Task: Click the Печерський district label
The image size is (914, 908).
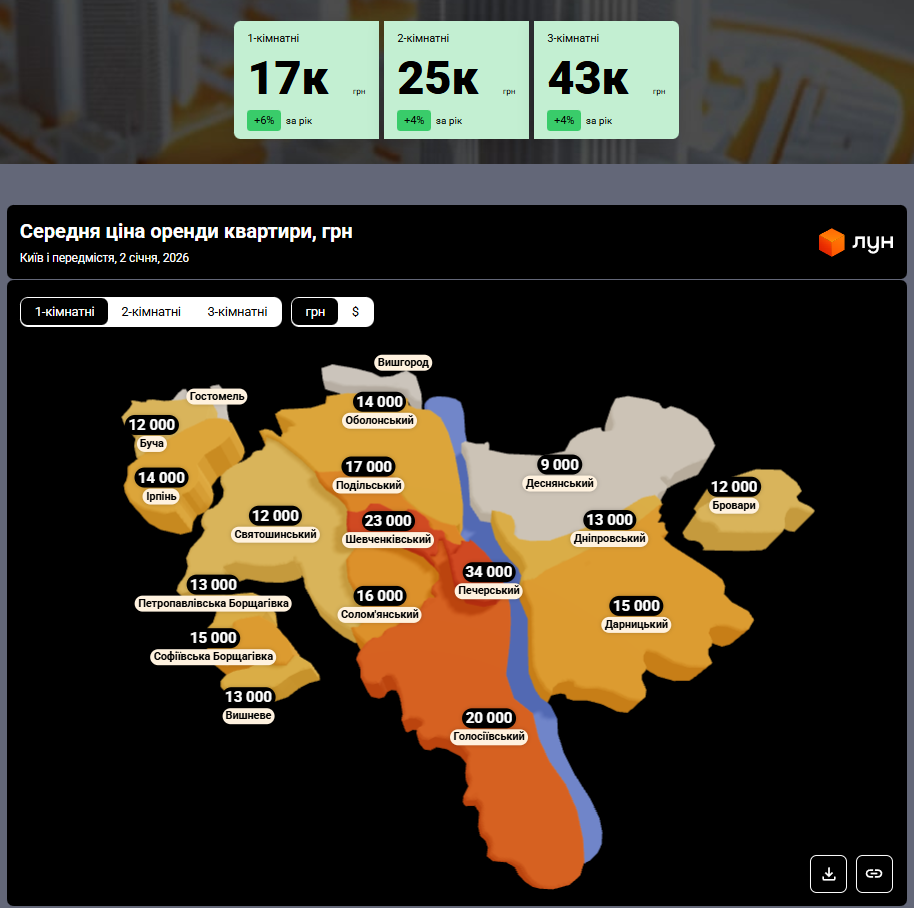Action: coord(489,591)
